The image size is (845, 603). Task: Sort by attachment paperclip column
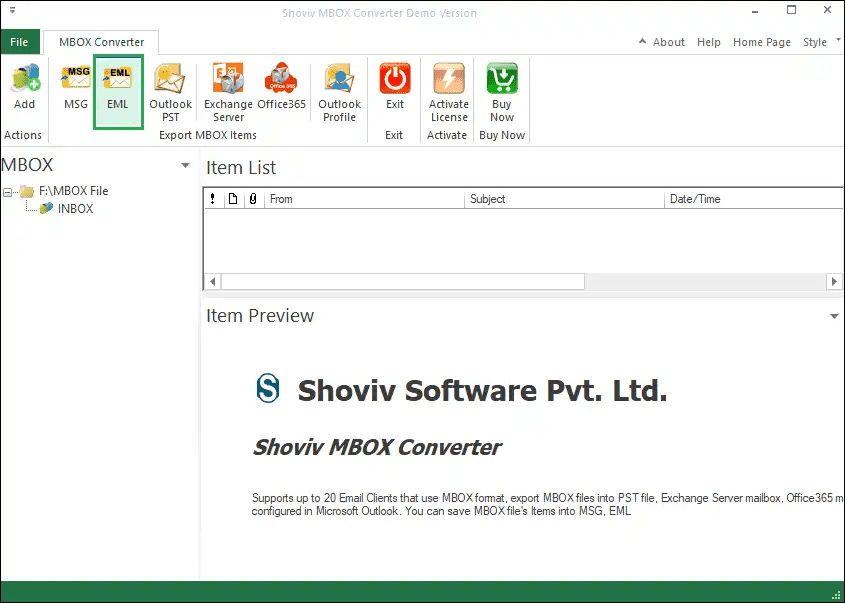pos(253,199)
